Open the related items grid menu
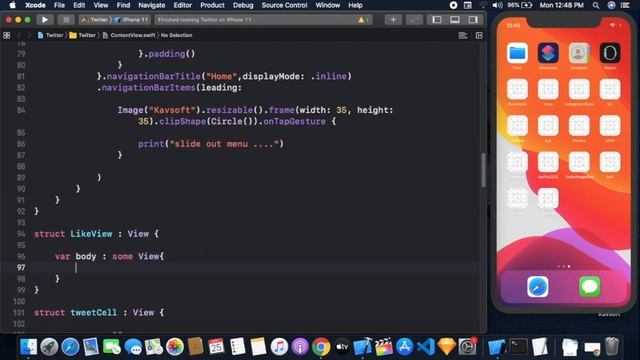The height and width of the screenshot is (360, 640). click(7, 36)
